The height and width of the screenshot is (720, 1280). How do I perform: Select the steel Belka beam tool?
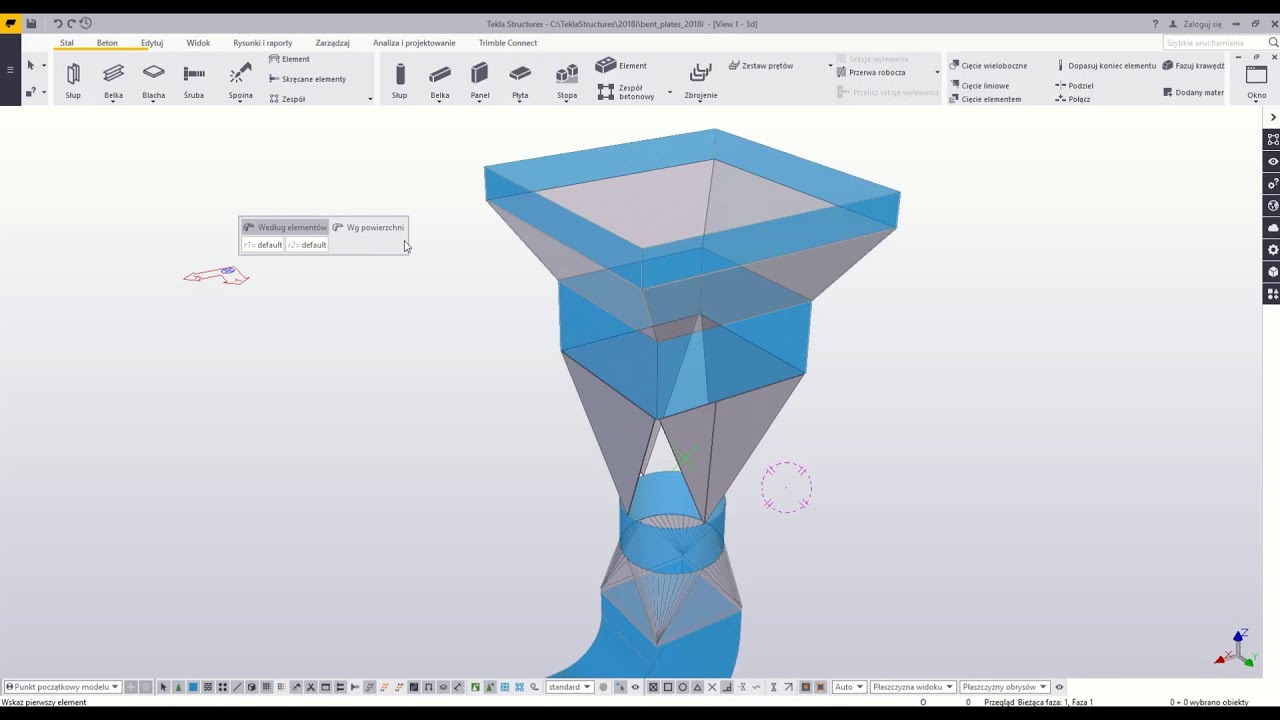pos(113,80)
